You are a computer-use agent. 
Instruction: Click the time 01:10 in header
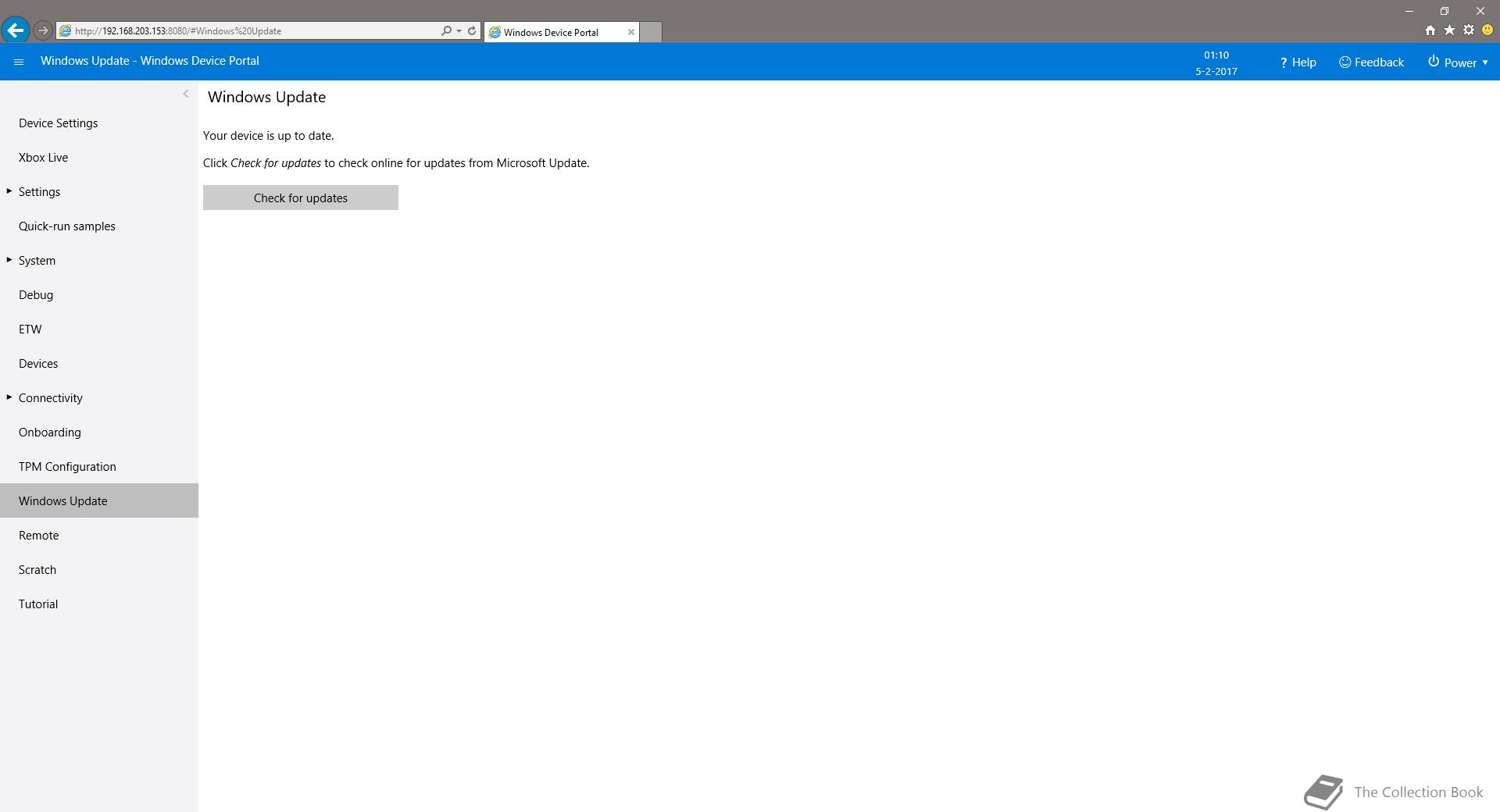[1216, 55]
